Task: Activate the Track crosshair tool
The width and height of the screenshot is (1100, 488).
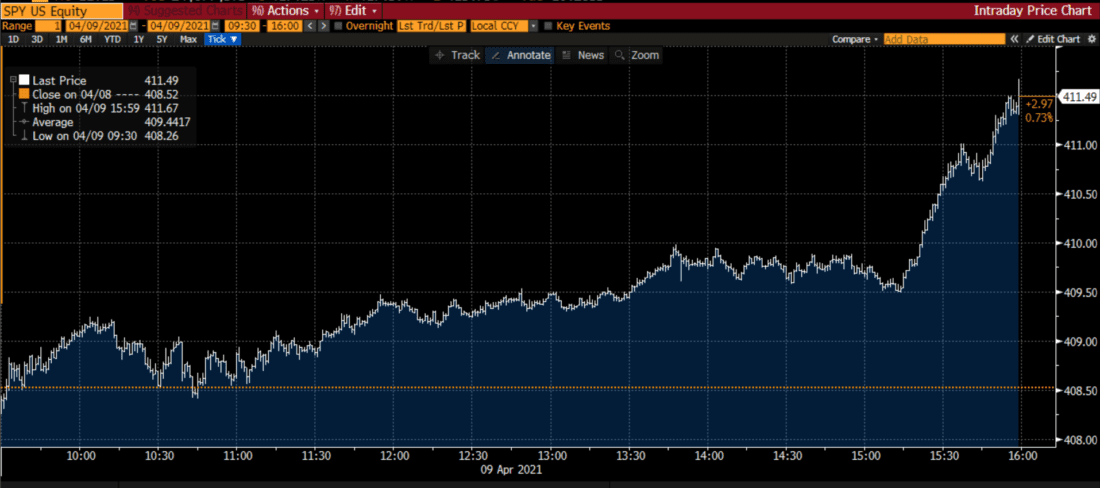Action: click(458, 55)
